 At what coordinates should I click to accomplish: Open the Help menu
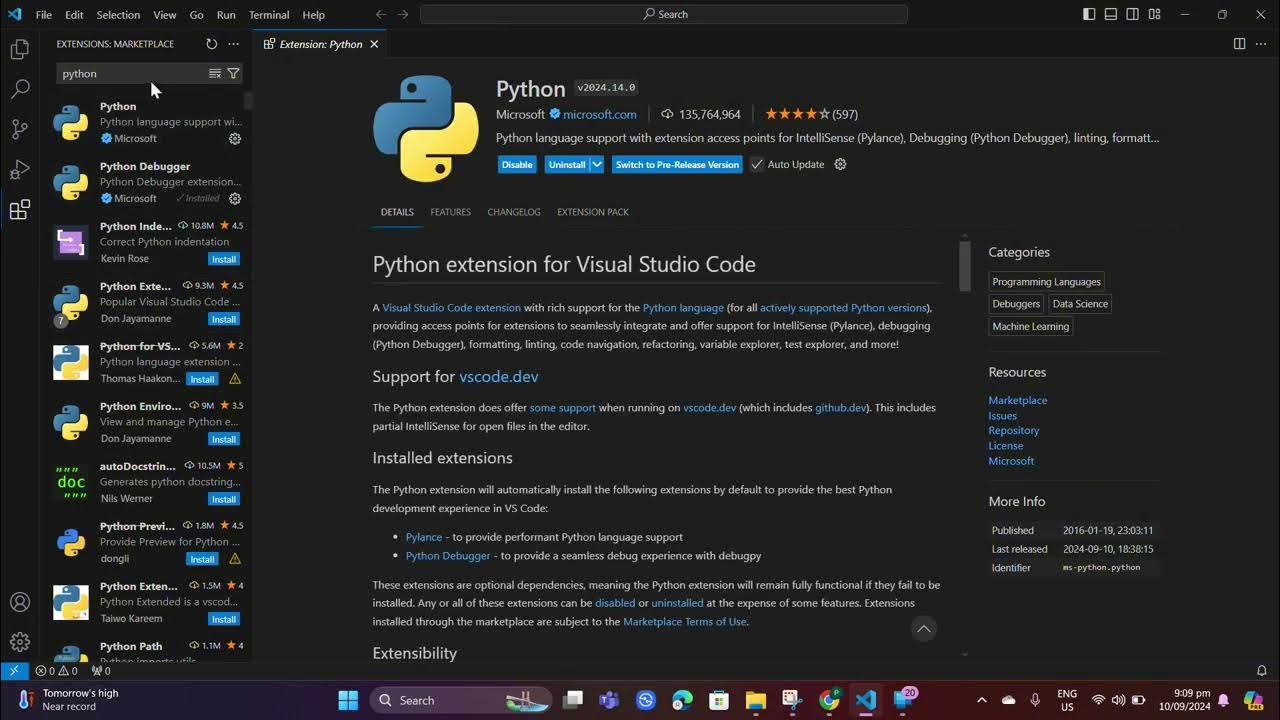tap(314, 15)
